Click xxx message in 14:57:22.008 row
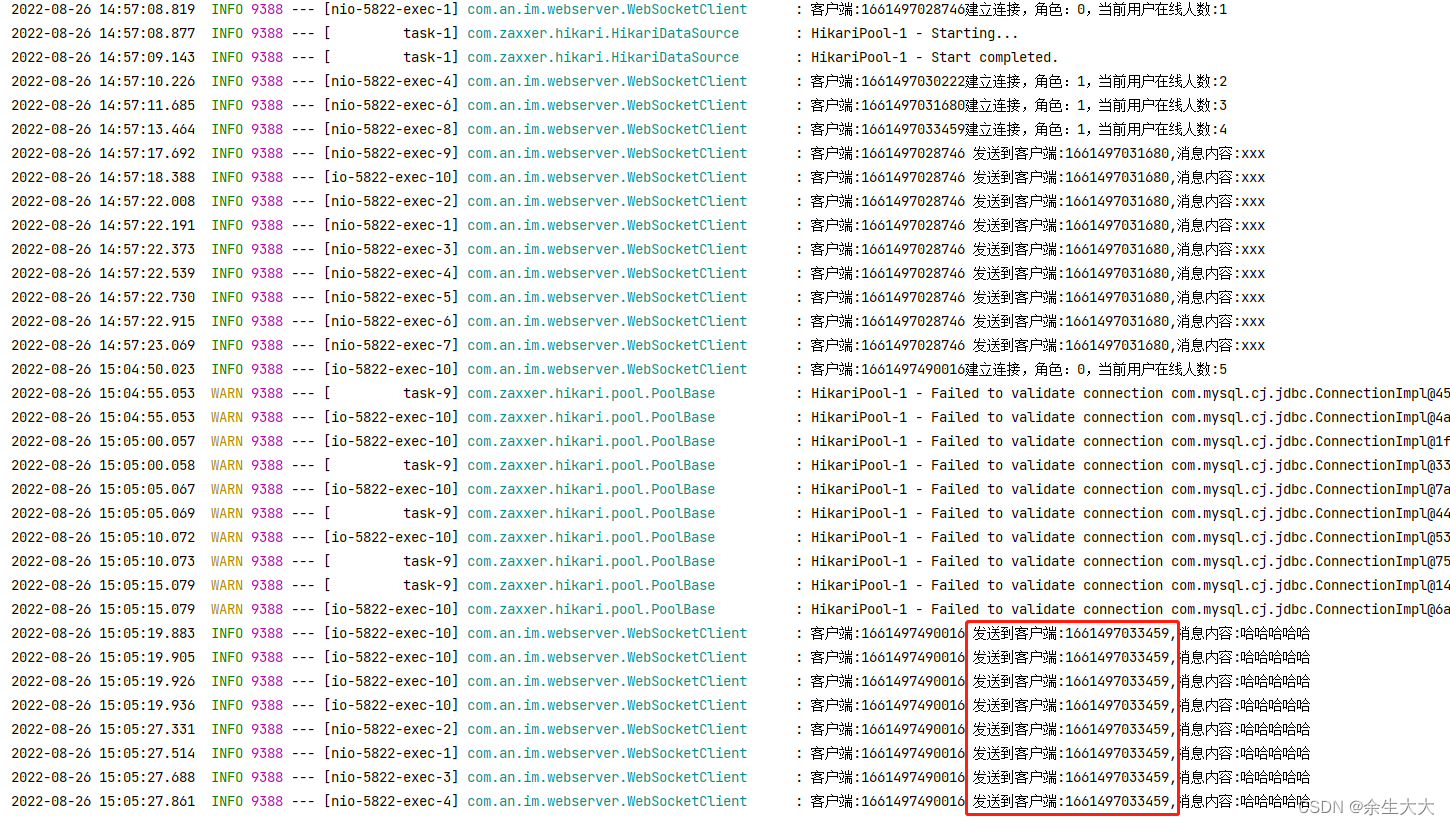This screenshot has height=825, width=1450. coord(1037,201)
